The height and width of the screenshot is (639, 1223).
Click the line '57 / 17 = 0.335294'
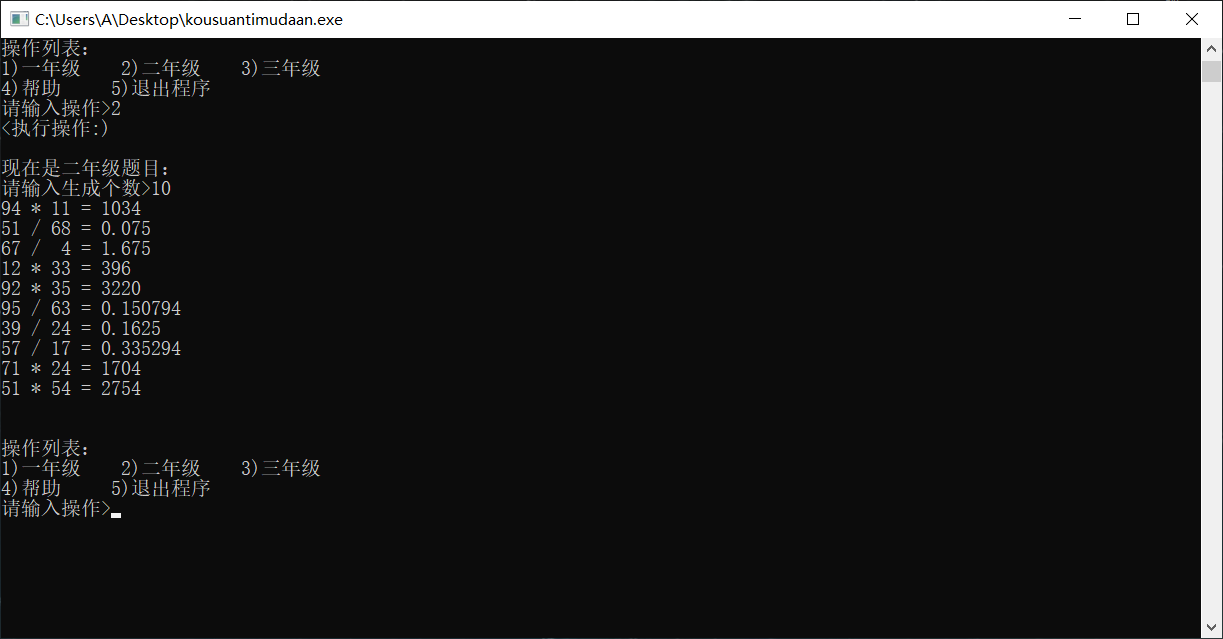pyautogui.click(x=91, y=349)
